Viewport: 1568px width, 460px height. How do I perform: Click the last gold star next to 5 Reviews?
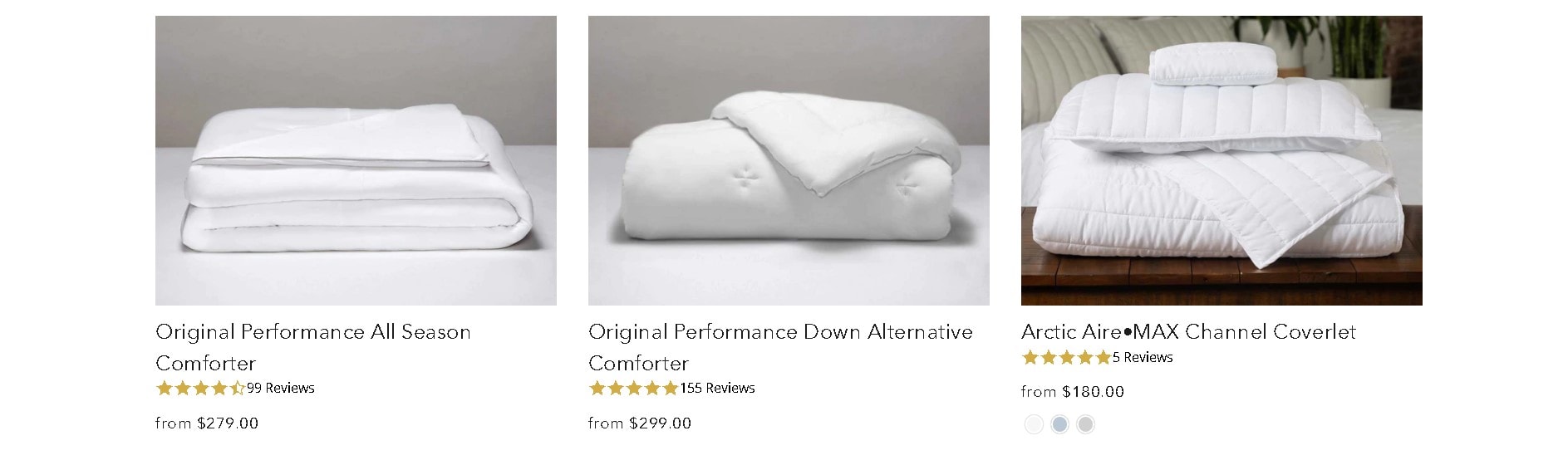(1103, 358)
